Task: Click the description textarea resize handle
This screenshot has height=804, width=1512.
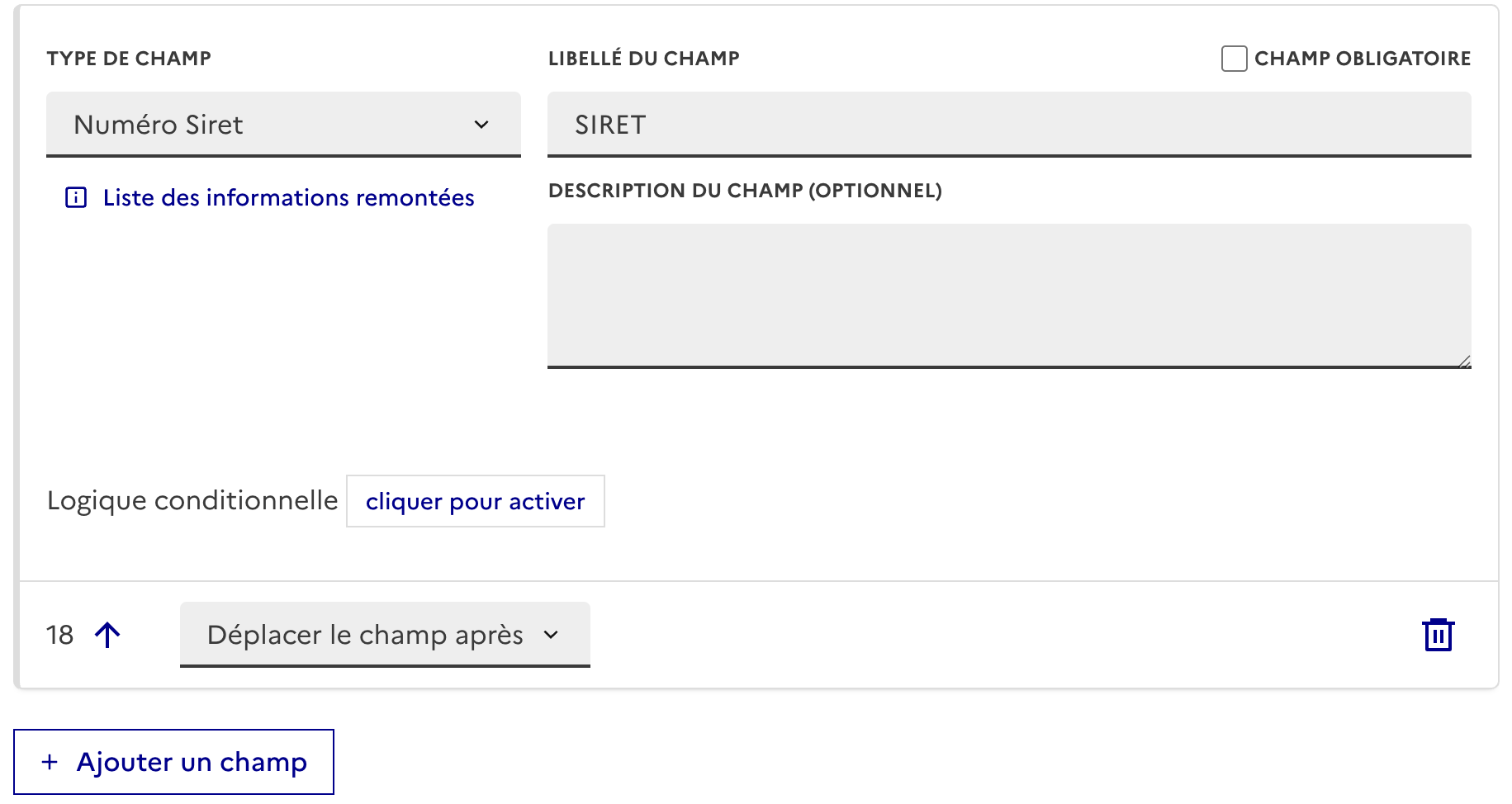Action: pyautogui.click(x=1464, y=362)
